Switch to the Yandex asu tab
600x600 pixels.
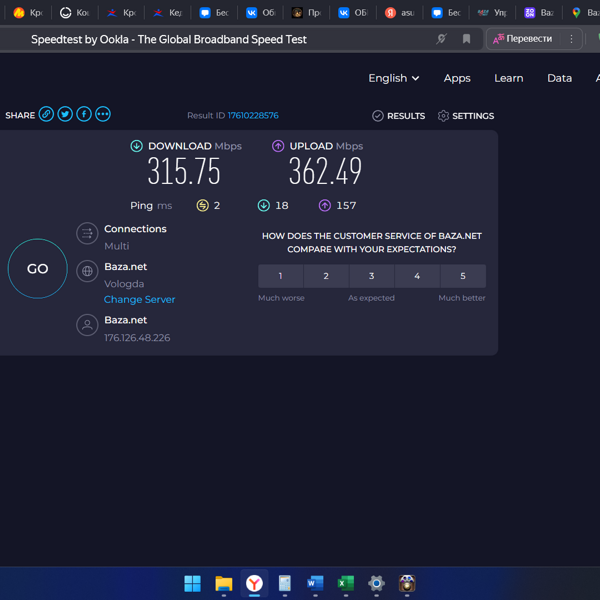pos(399,13)
